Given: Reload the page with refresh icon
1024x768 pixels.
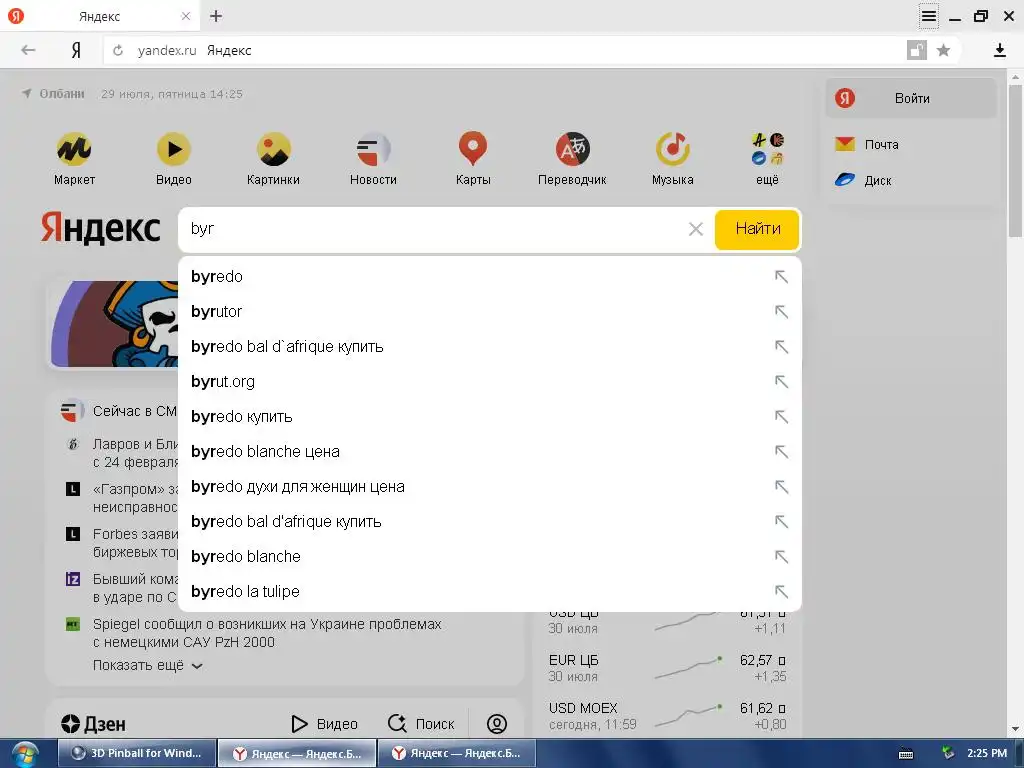Looking at the screenshot, I should coord(118,50).
